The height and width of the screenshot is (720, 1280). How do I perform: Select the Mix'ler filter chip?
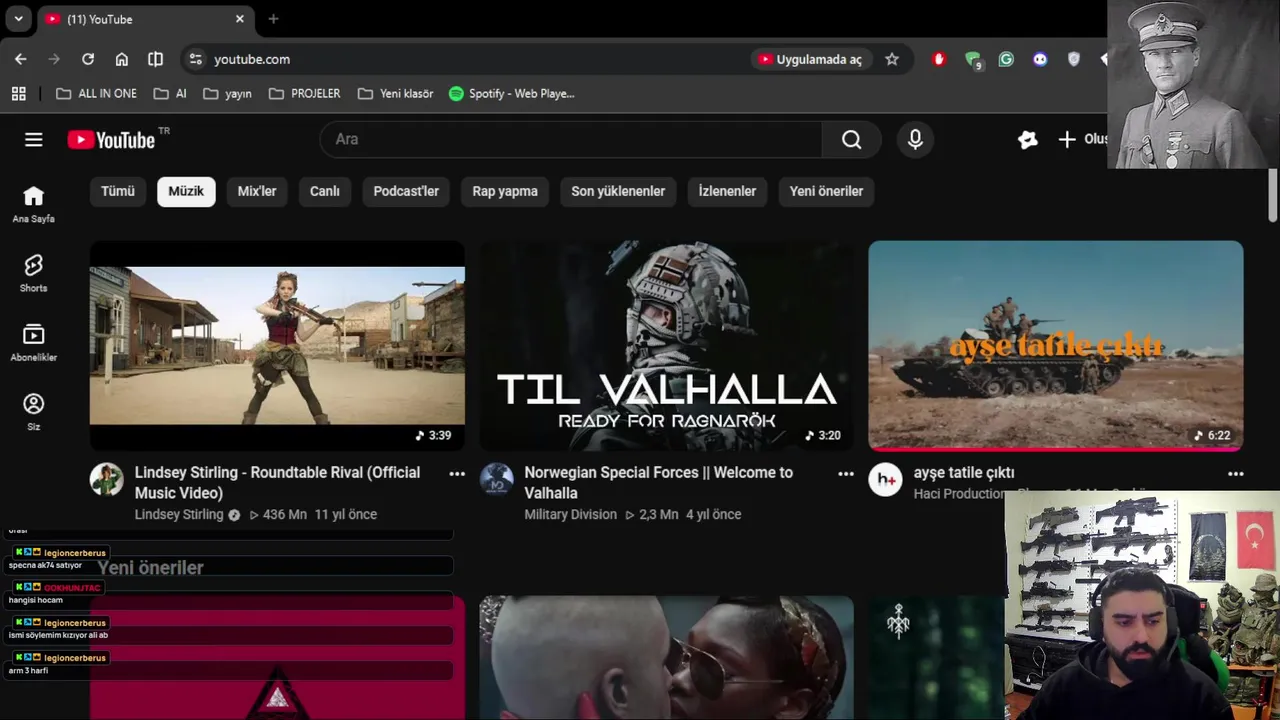click(257, 191)
